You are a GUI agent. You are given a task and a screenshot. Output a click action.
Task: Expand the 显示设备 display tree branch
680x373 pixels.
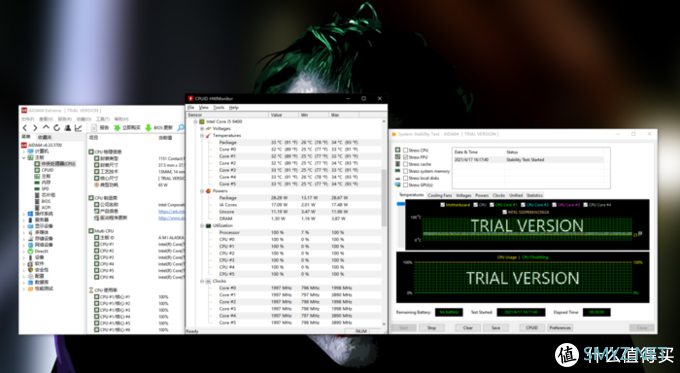click(x=24, y=226)
